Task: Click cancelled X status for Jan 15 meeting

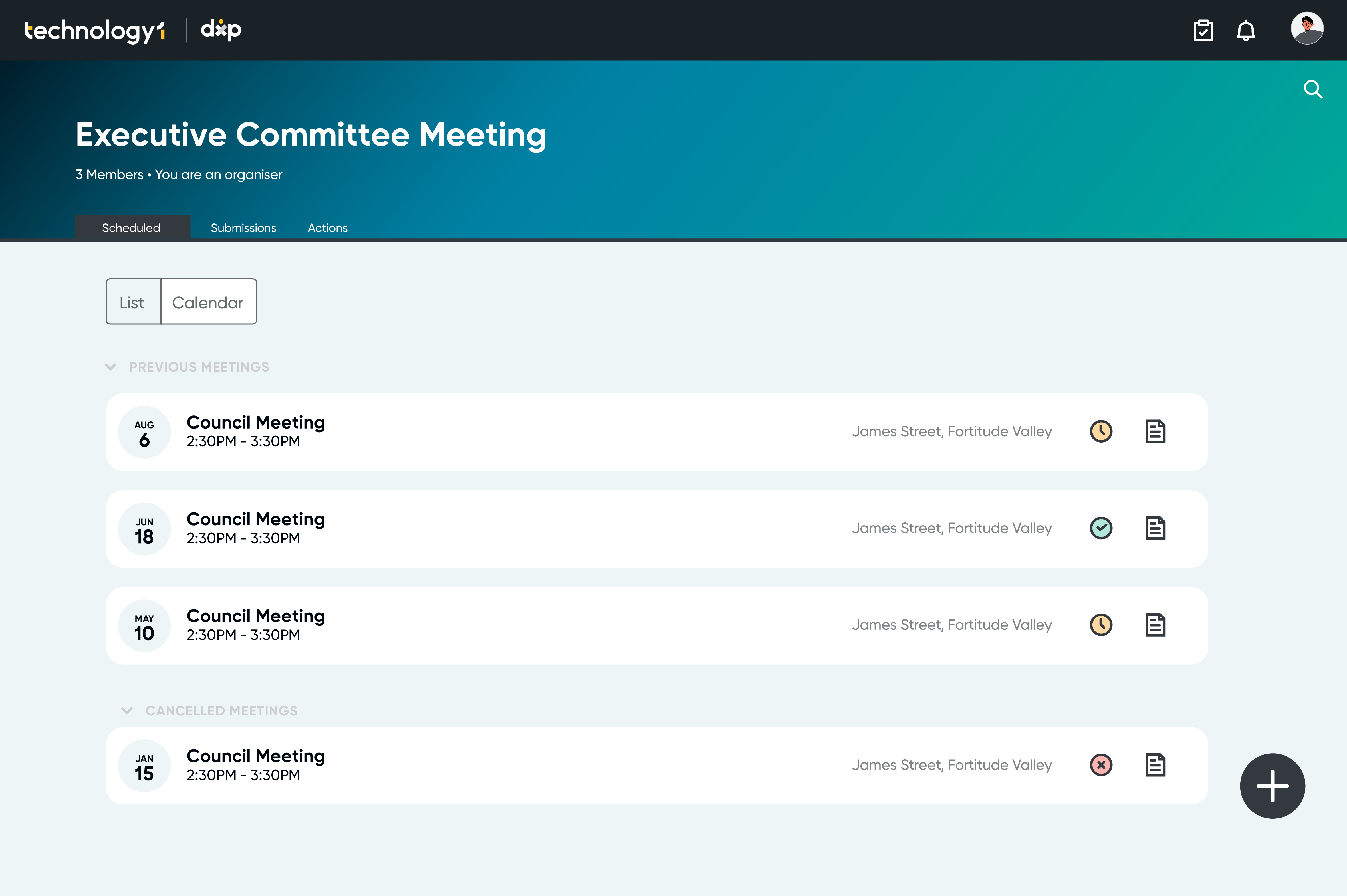Action: tap(1101, 764)
